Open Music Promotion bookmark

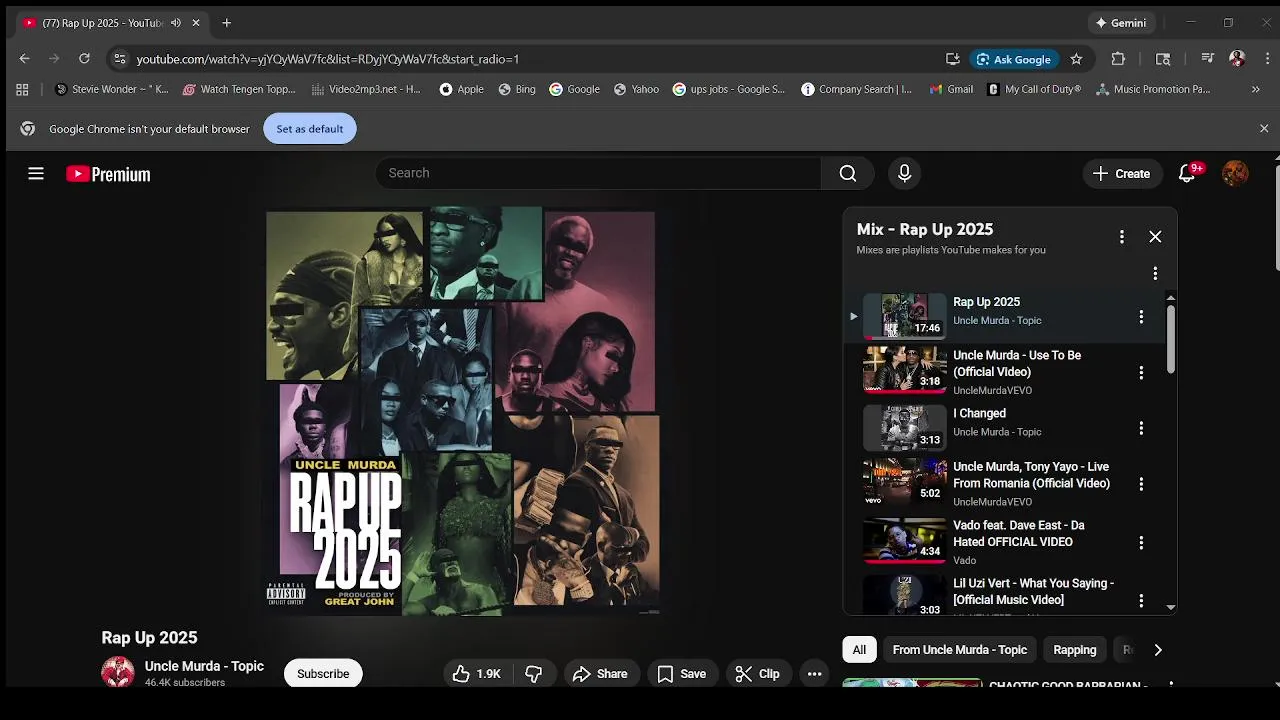pos(1153,89)
